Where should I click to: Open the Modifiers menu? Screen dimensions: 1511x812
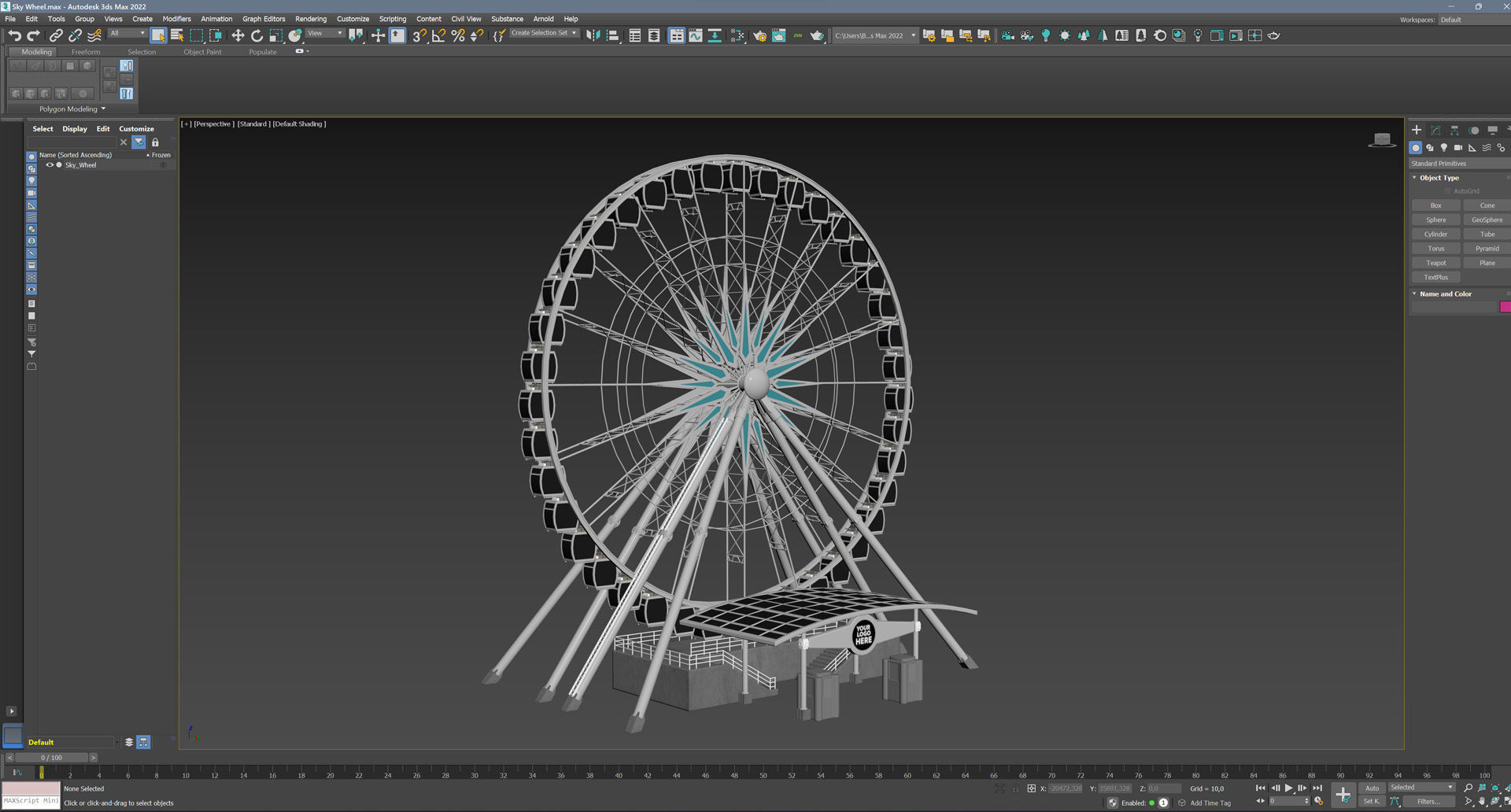coord(176,19)
